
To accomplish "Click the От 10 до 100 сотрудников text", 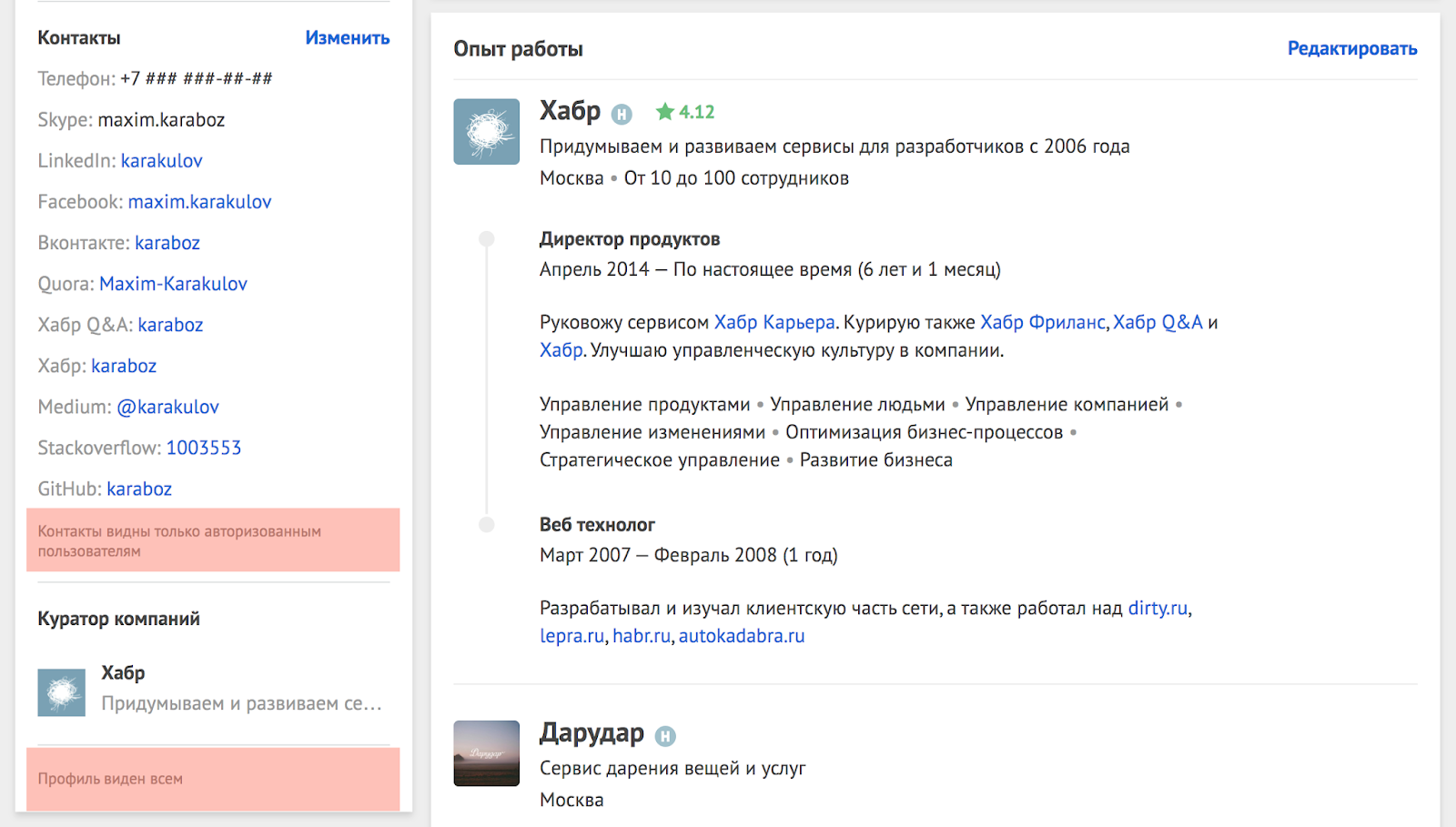I will point(736,178).
